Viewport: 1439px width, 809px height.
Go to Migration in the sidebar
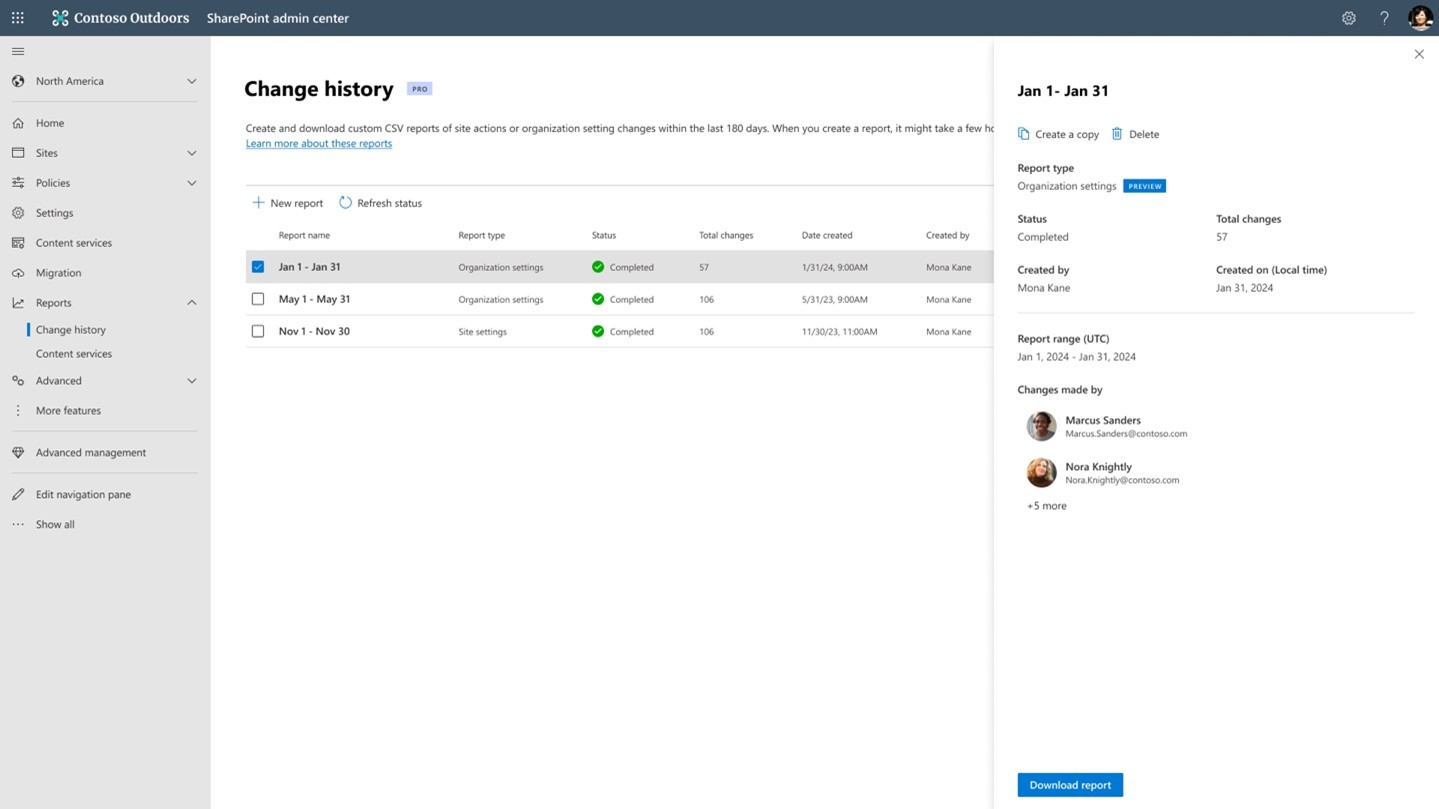pos(58,273)
